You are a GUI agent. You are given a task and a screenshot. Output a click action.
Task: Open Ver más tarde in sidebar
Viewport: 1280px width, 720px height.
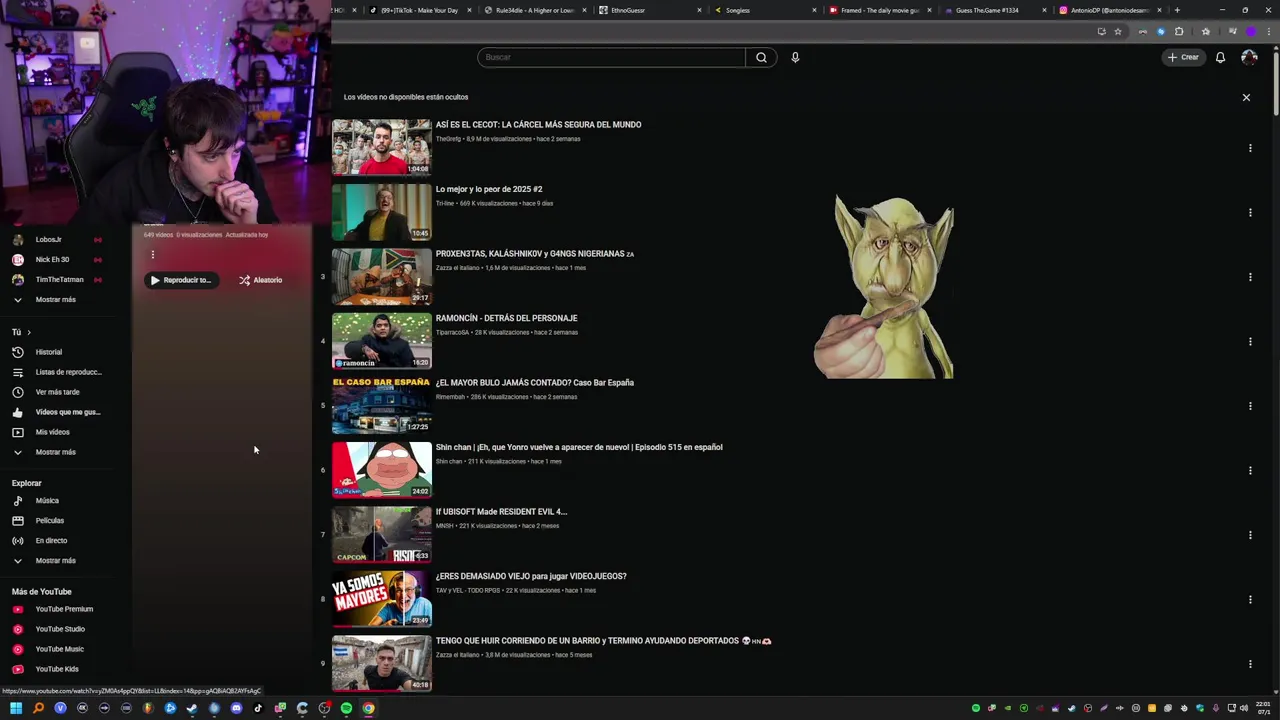tap(57, 392)
